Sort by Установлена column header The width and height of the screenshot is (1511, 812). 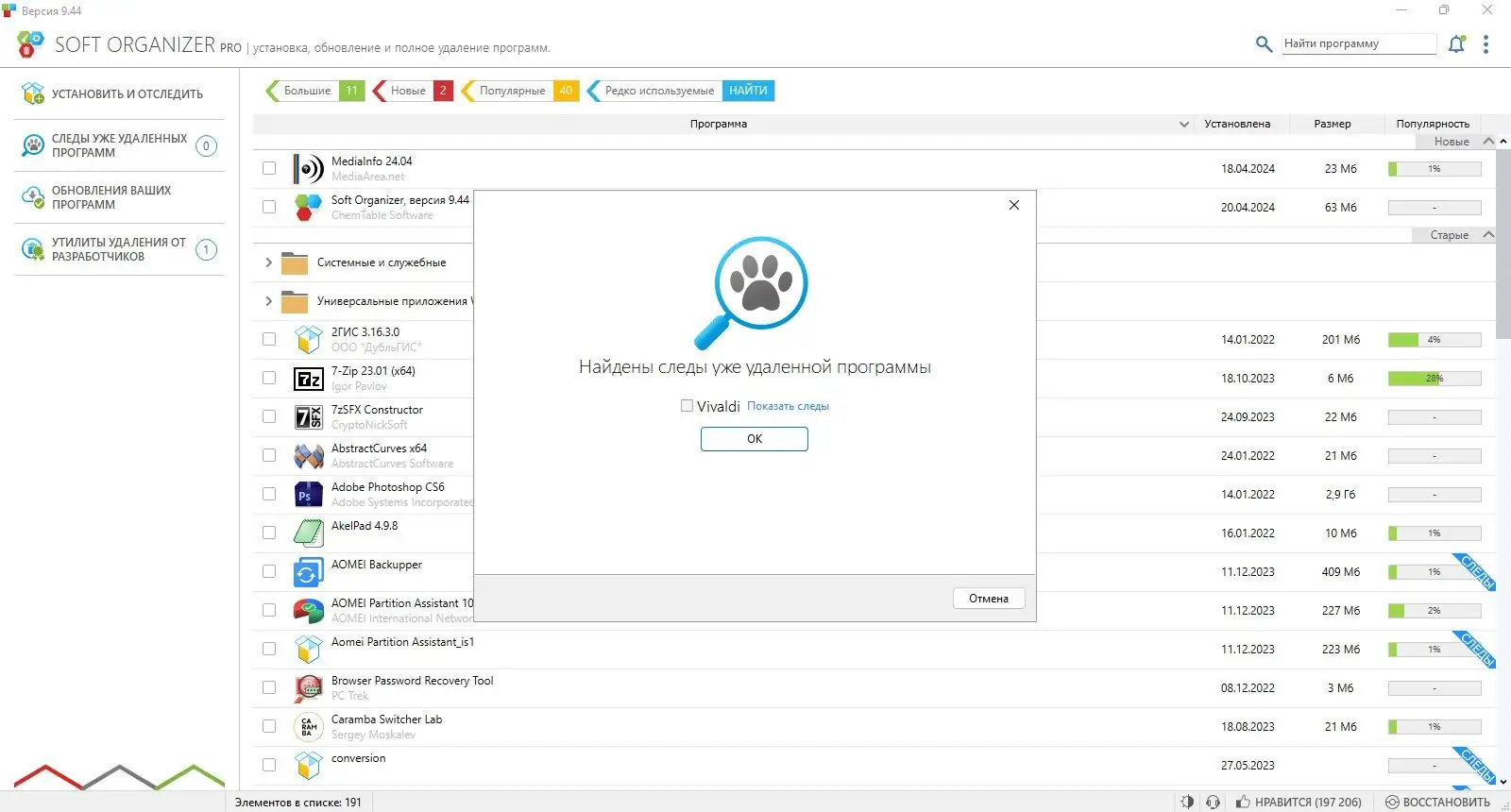(x=1237, y=124)
